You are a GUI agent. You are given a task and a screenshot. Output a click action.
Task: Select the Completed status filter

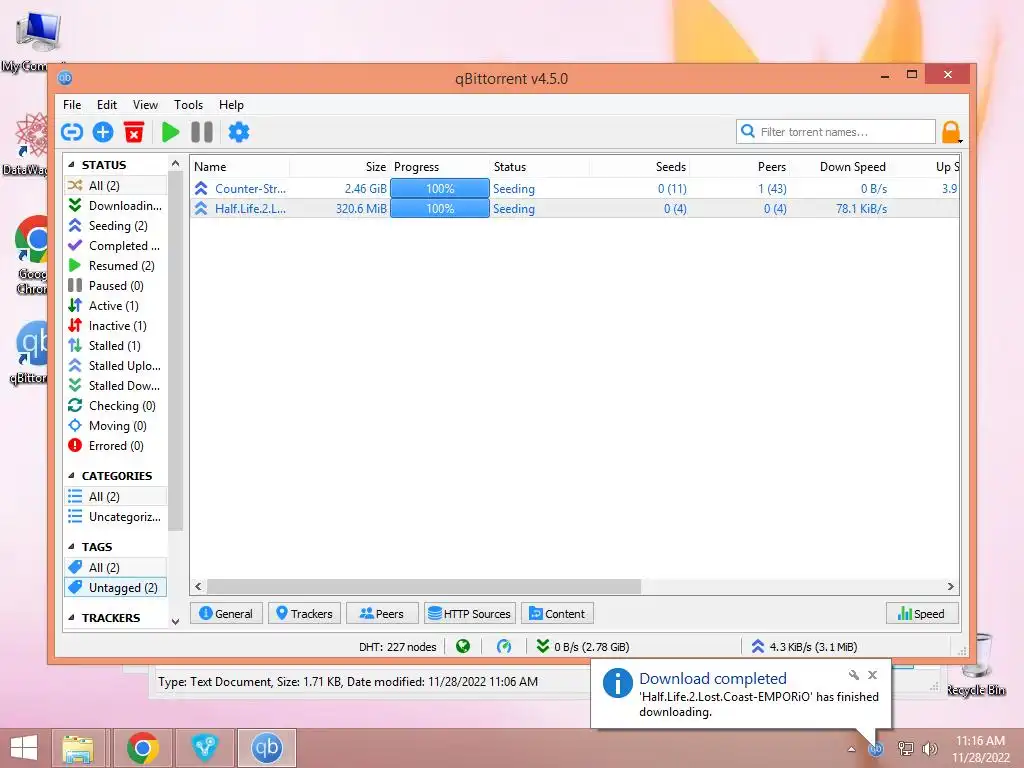pos(116,246)
